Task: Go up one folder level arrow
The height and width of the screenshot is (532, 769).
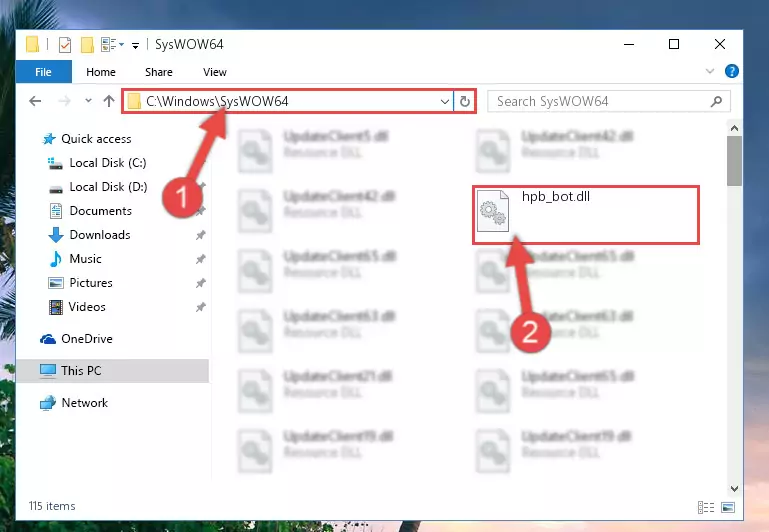Action: [x=109, y=101]
